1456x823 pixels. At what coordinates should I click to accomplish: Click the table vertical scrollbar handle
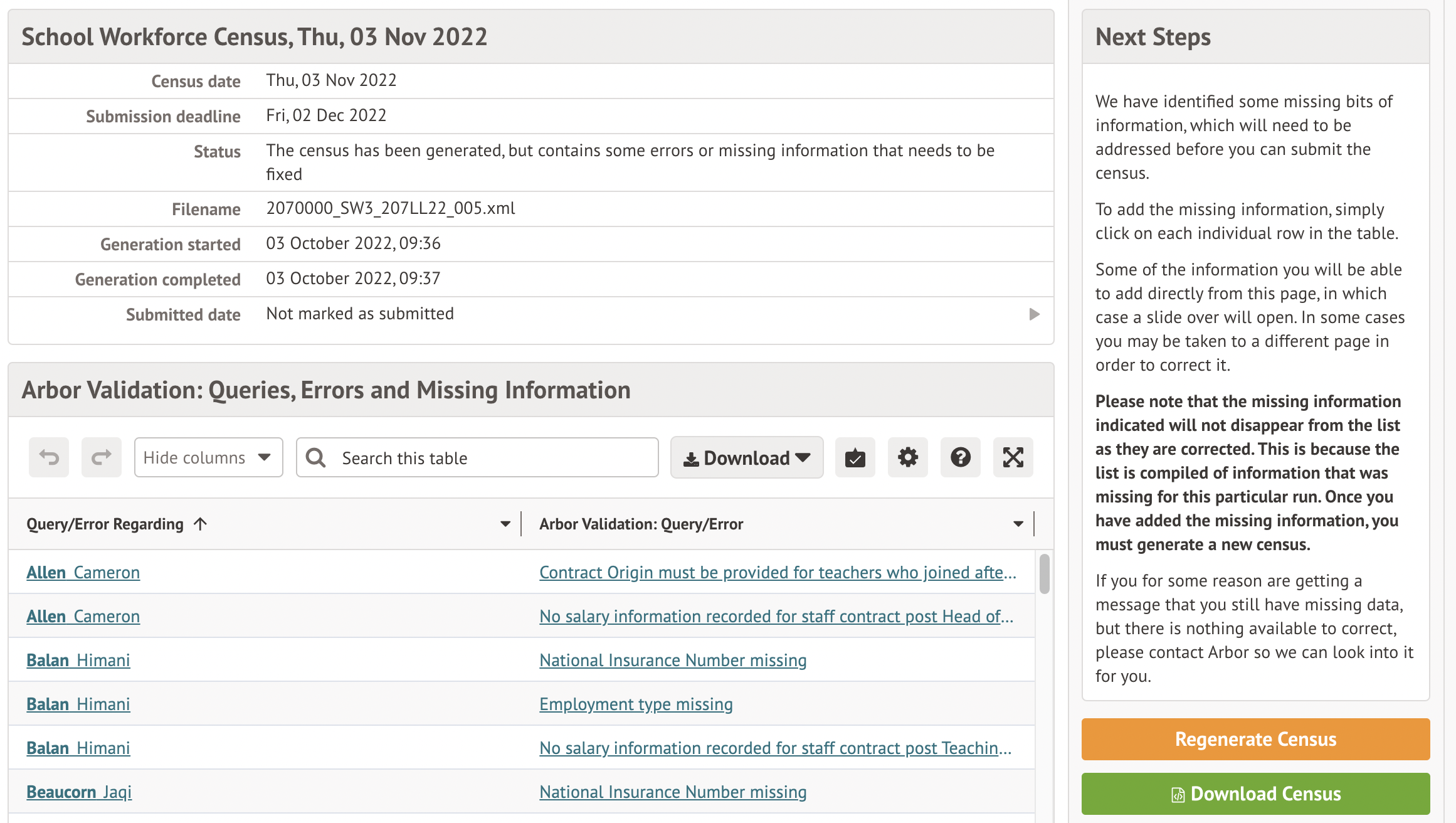pyautogui.click(x=1044, y=573)
